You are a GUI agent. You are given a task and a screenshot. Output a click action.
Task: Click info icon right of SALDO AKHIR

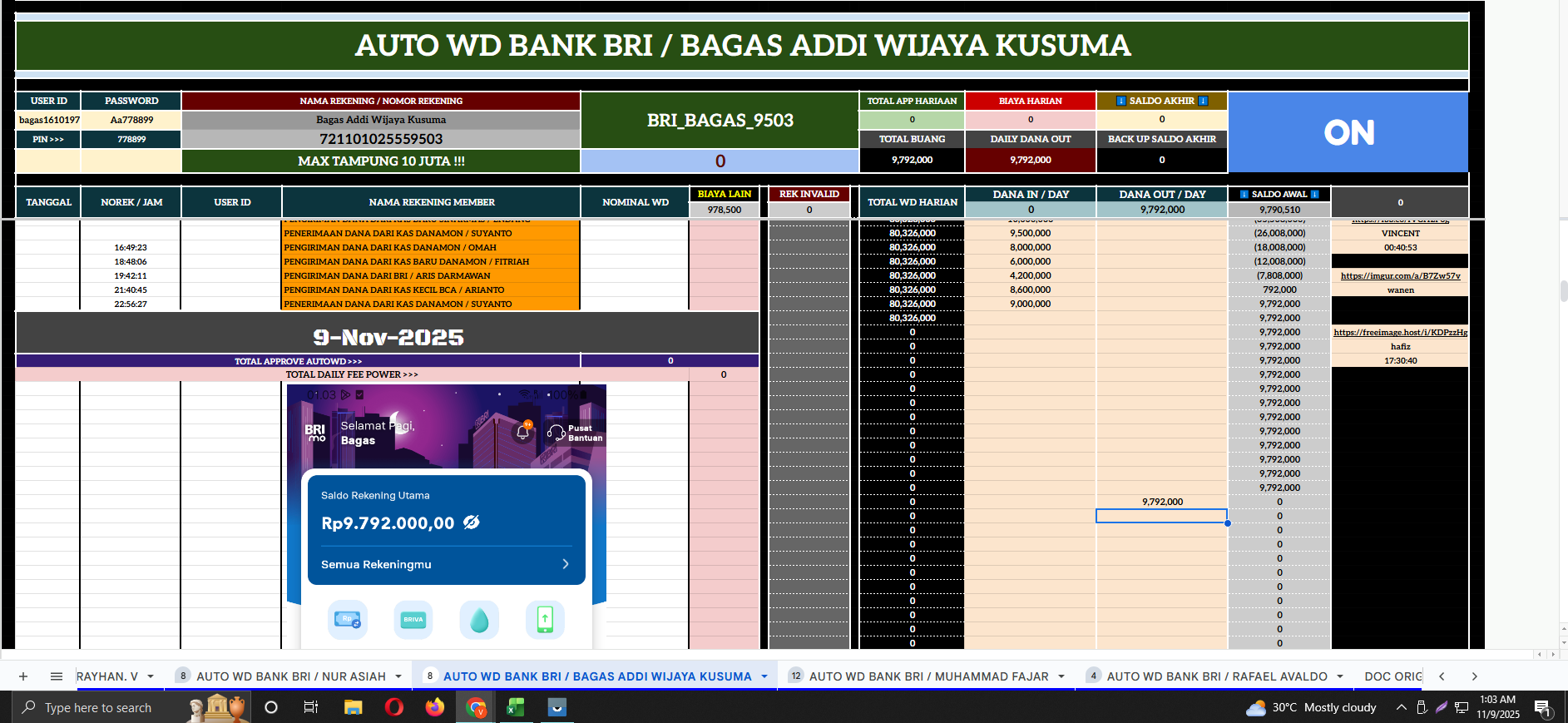1203,101
